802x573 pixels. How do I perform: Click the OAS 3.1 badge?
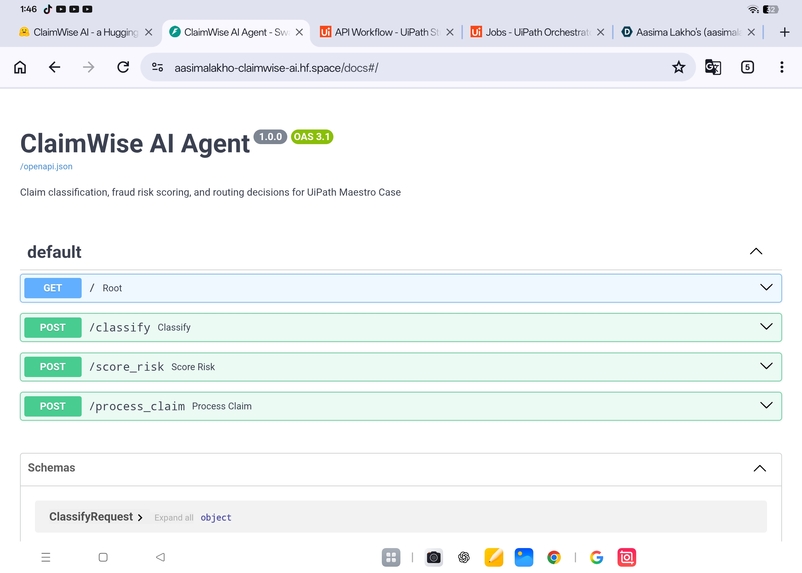coord(312,137)
